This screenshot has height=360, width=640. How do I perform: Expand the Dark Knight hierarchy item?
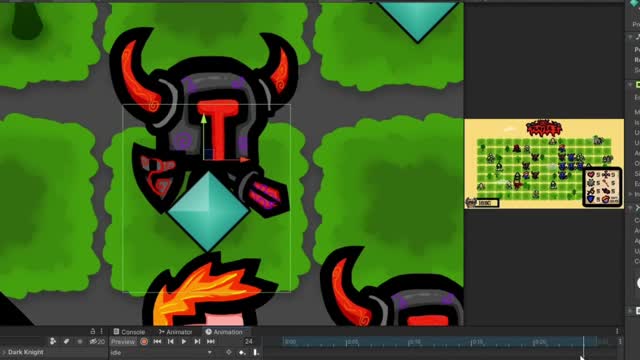(x=3, y=352)
